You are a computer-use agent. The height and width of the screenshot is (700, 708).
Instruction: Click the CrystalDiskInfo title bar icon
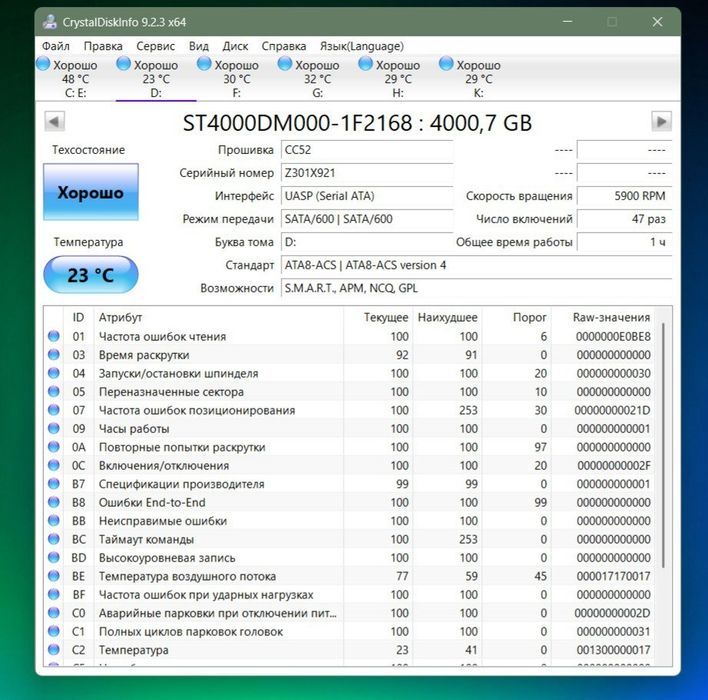point(50,22)
